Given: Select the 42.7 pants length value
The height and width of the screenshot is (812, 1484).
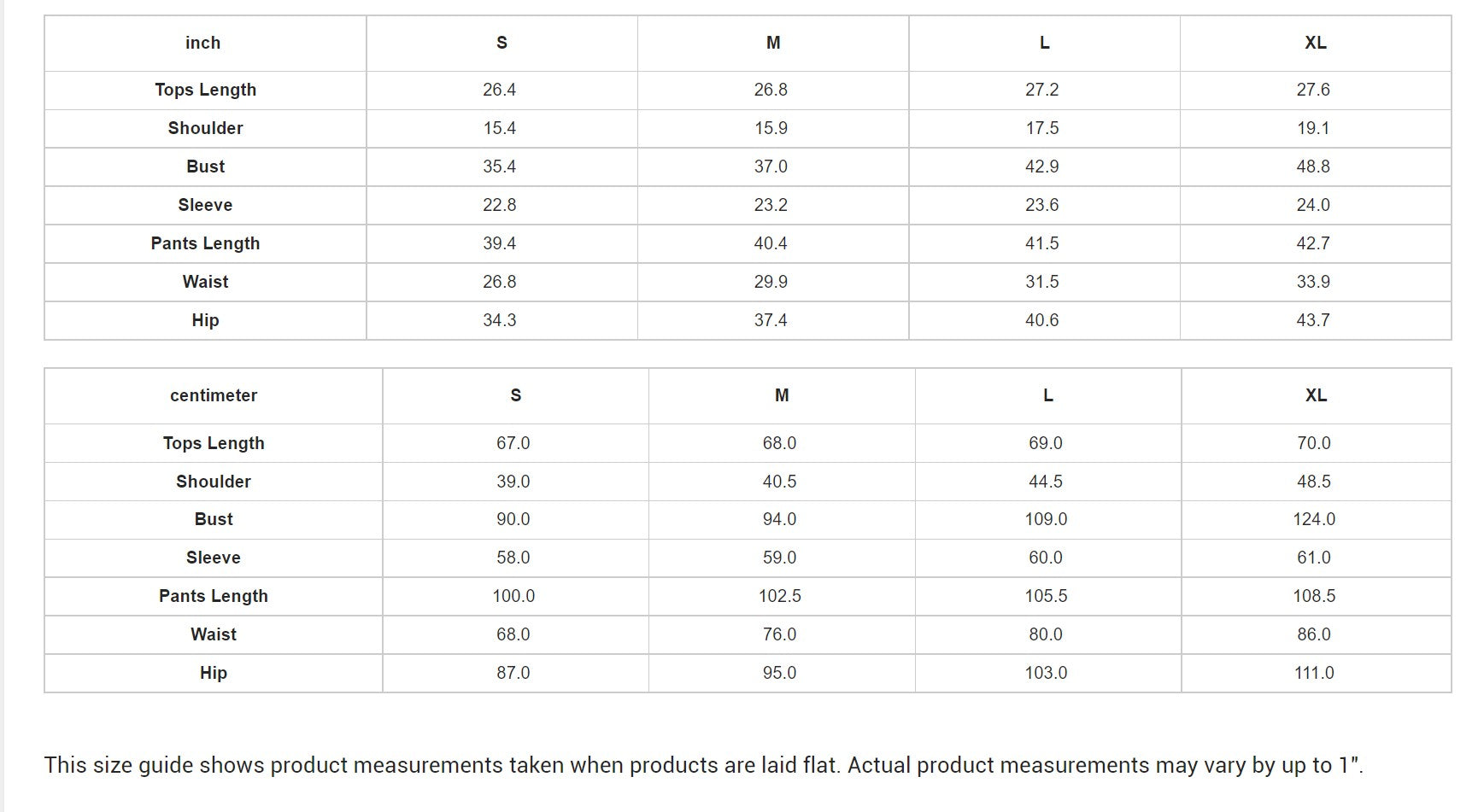Looking at the screenshot, I should click(x=1314, y=244).
